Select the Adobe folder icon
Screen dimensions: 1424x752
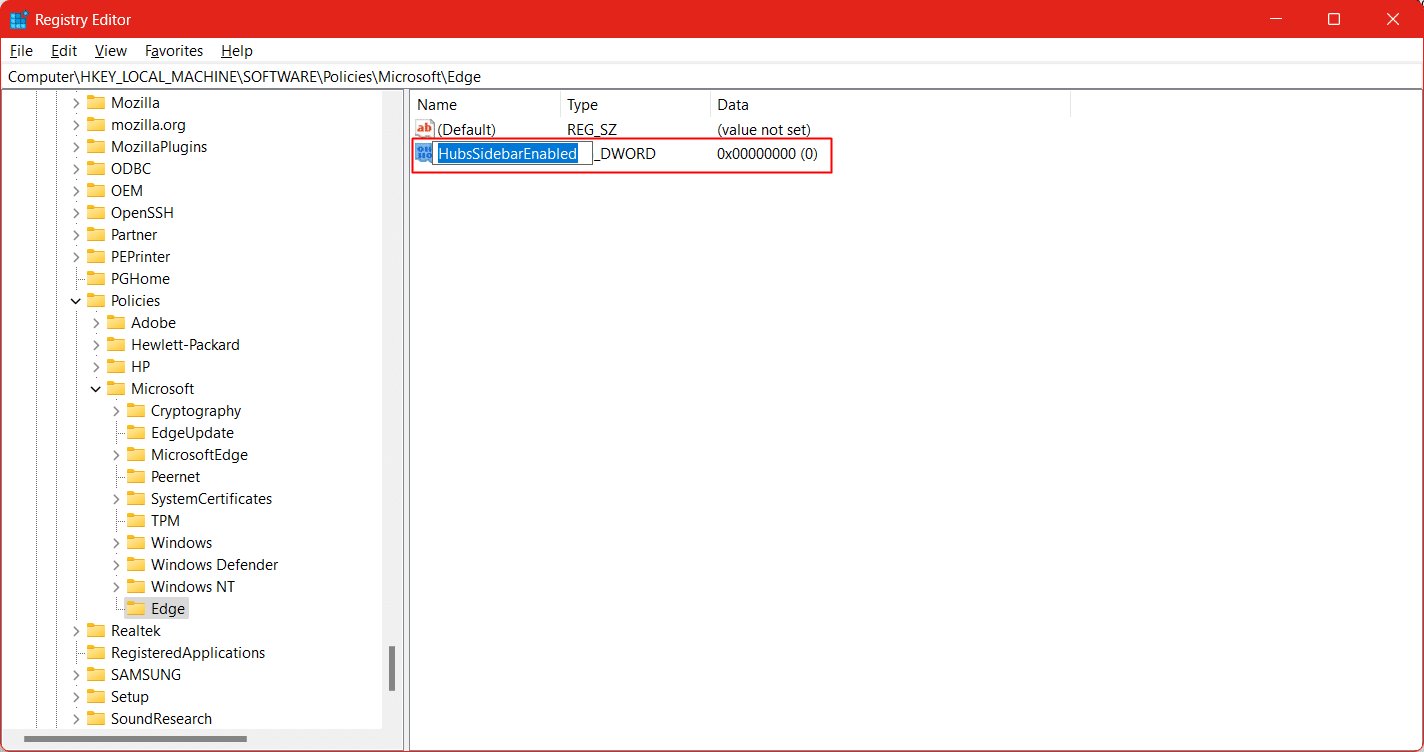click(116, 323)
